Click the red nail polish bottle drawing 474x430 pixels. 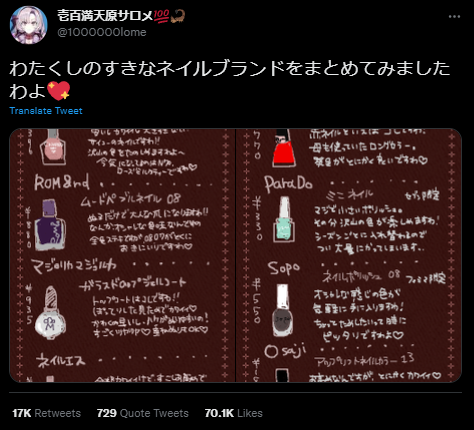point(283,148)
